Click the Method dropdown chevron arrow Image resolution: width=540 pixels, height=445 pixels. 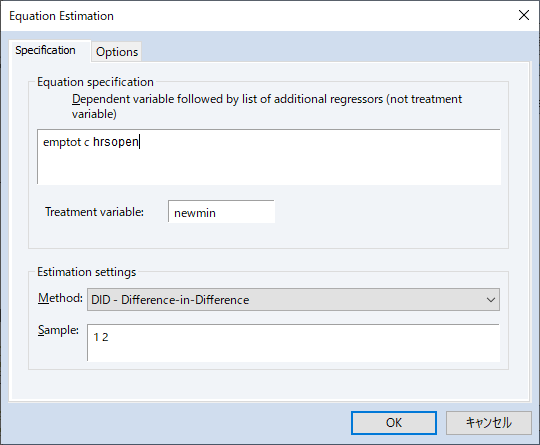coord(491,300)
